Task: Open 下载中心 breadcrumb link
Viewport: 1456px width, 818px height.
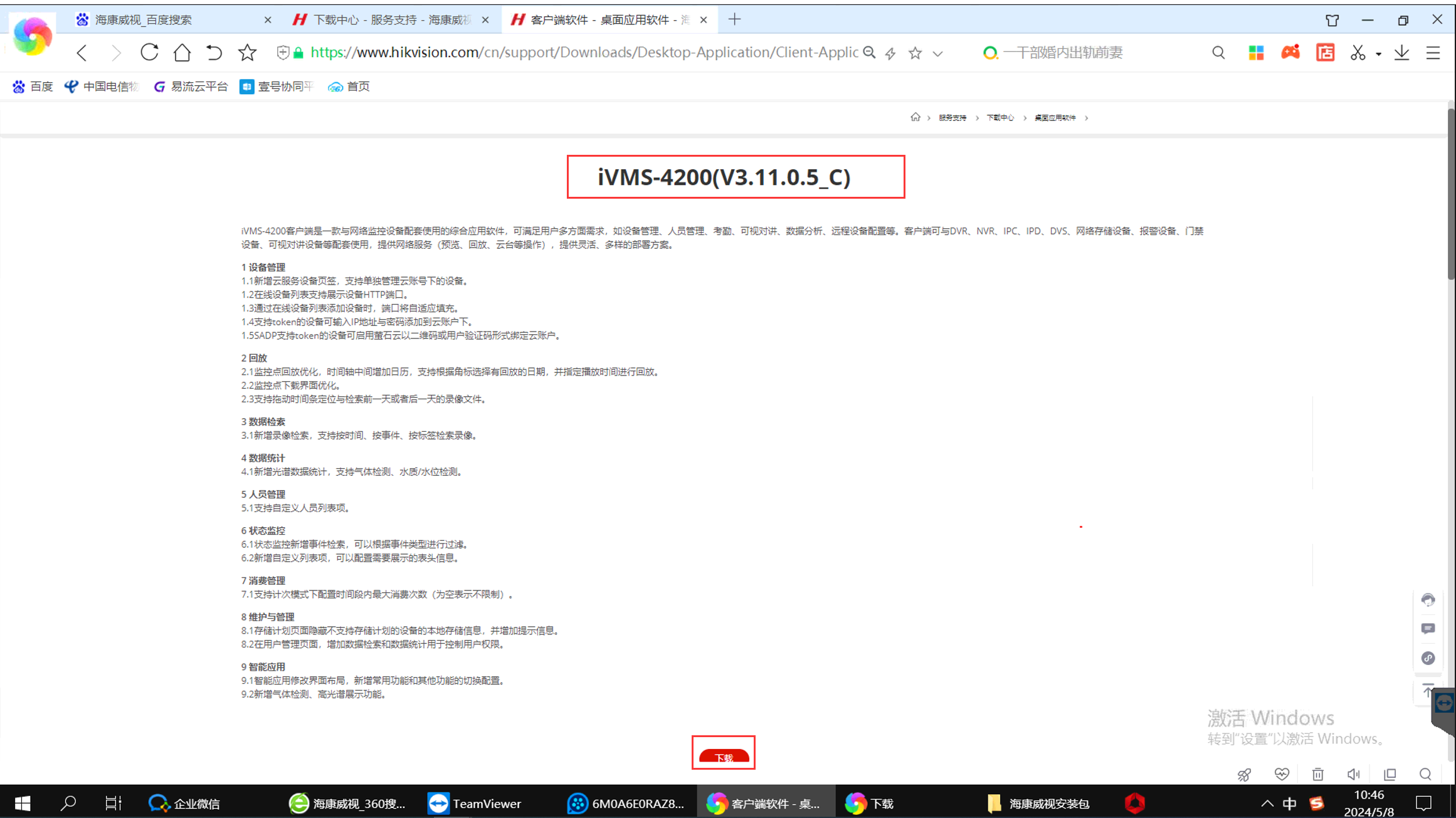Action: coord(1000,118)
